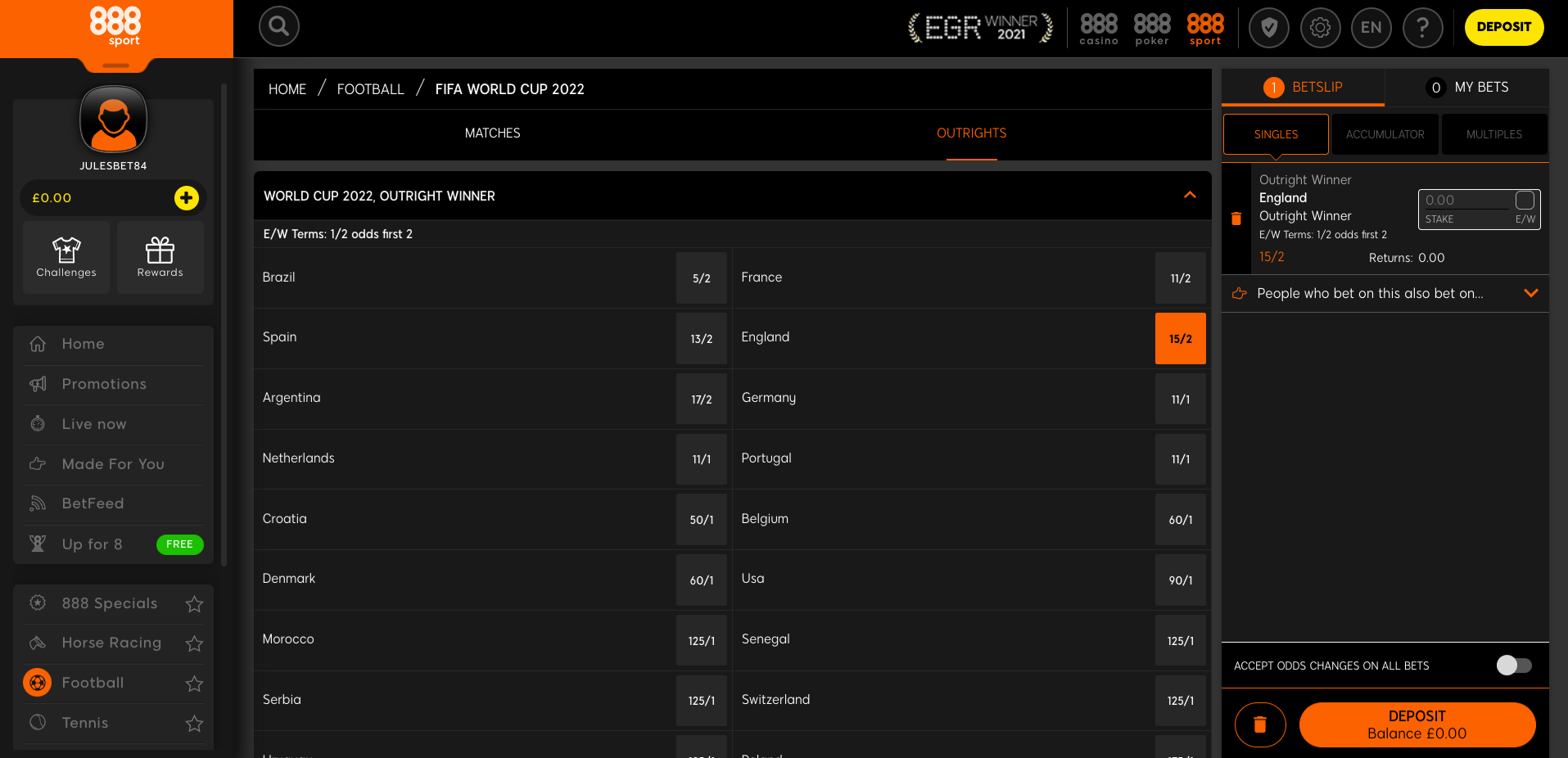Open Challenges shirt icon tile
Image resolution: width=1568 pixels, height=758 pixels.
[66, 257]
